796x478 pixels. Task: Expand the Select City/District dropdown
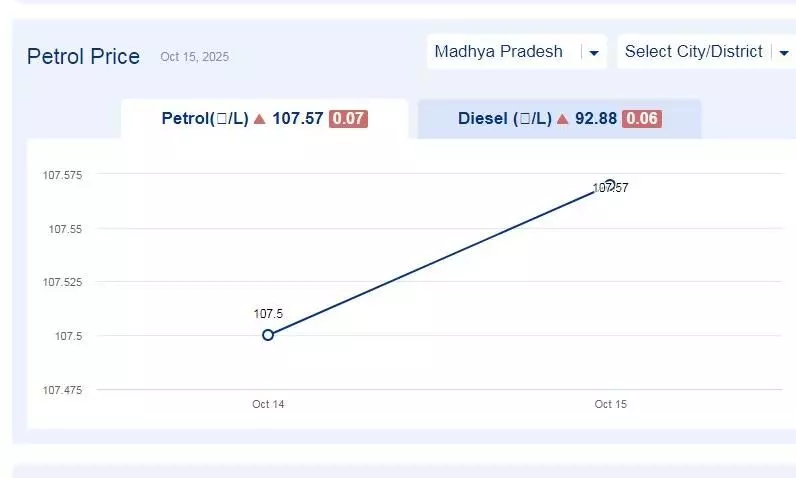[694, 52]
